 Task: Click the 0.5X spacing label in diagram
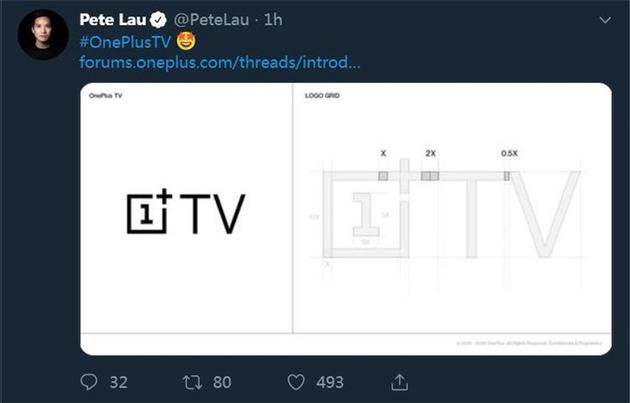[508, 153]
